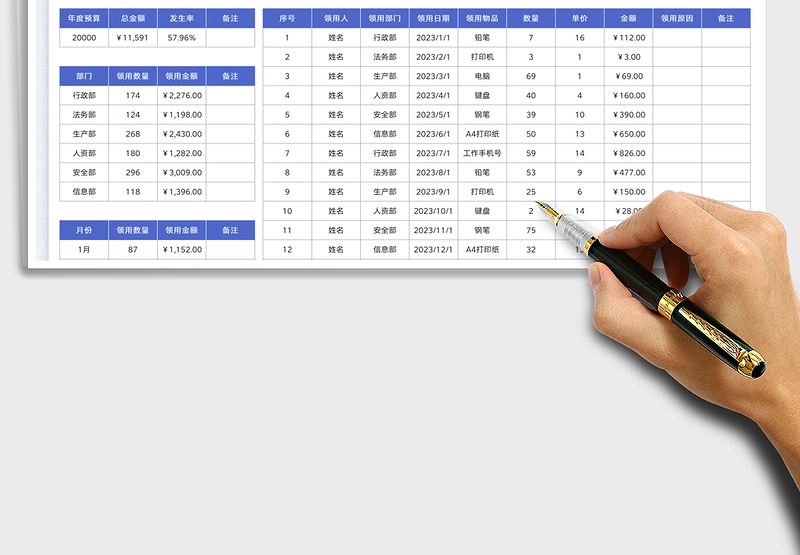The image size is (800, 555).
Task: Click the 月份 column header
Action: (84, 230)
